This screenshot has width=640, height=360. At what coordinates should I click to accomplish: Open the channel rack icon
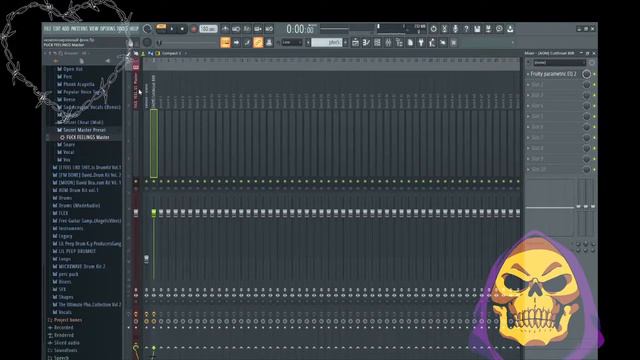pyautogui.click(x=378, y=42)
